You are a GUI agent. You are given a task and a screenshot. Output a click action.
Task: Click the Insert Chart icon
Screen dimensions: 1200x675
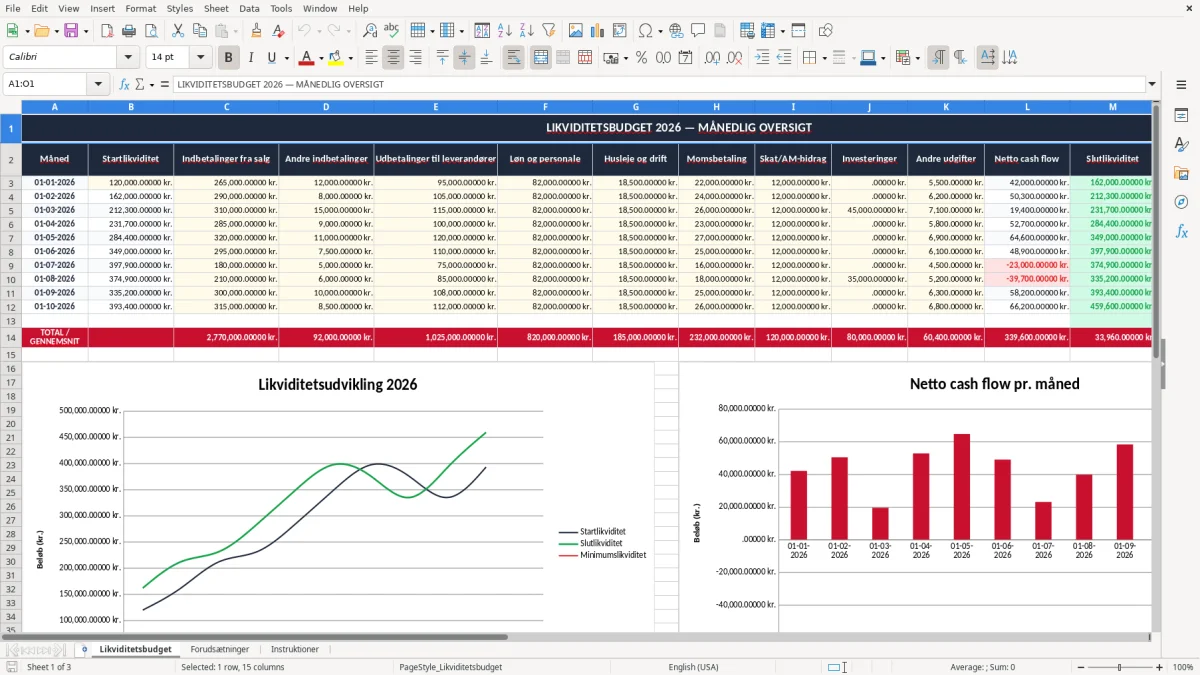click(x=598, y=31)
